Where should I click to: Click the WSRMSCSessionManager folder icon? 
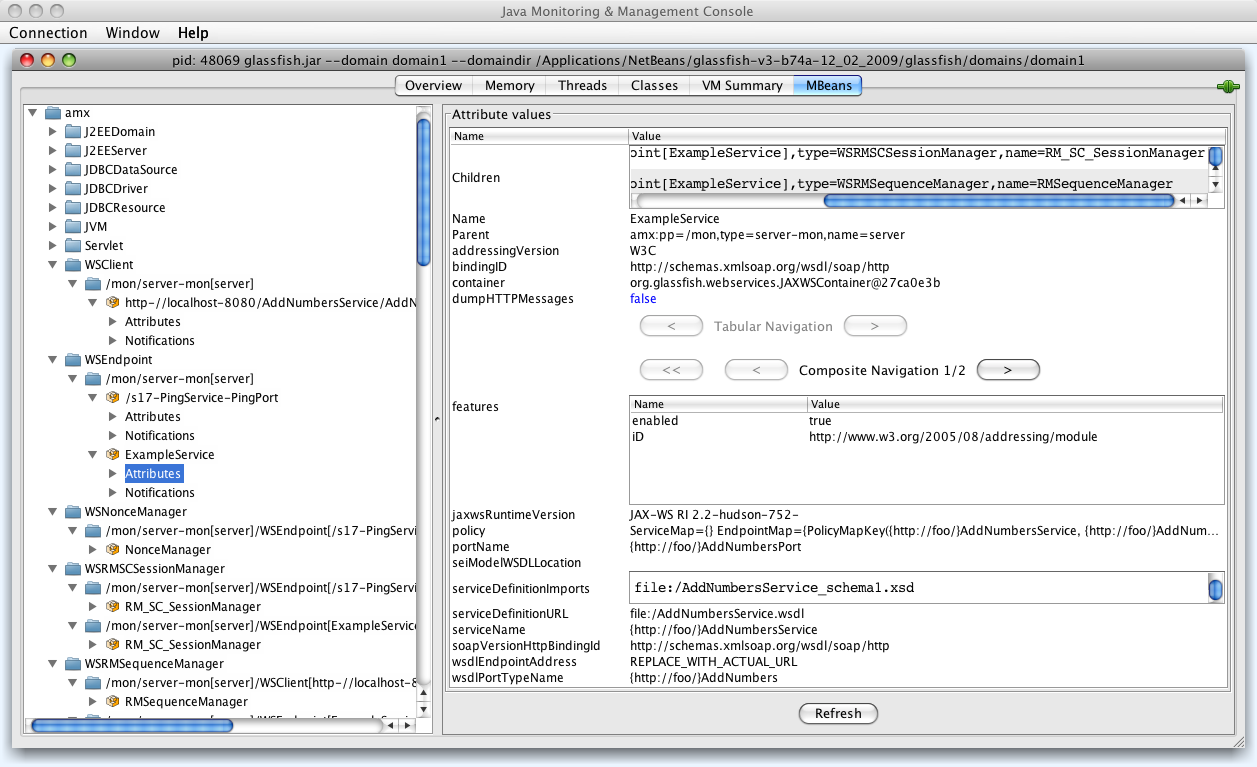(x=72, y=569)
